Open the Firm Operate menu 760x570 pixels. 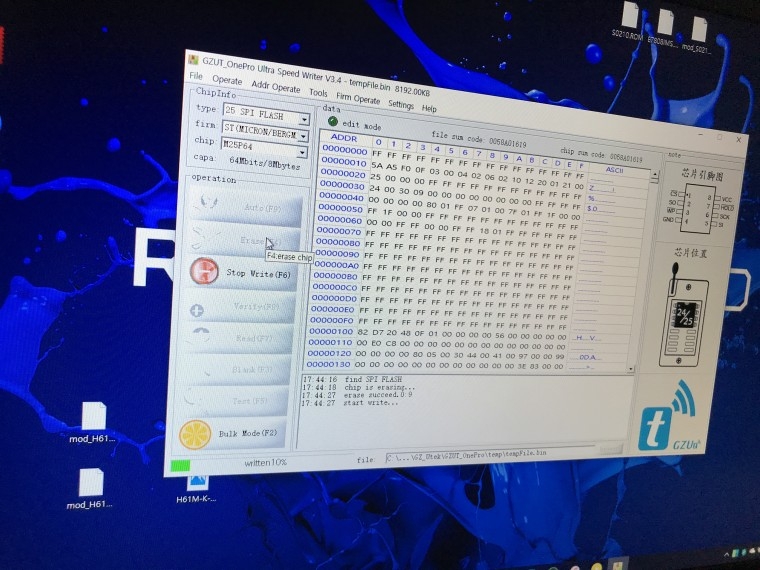pyautogui.click(x=358, y=98)
